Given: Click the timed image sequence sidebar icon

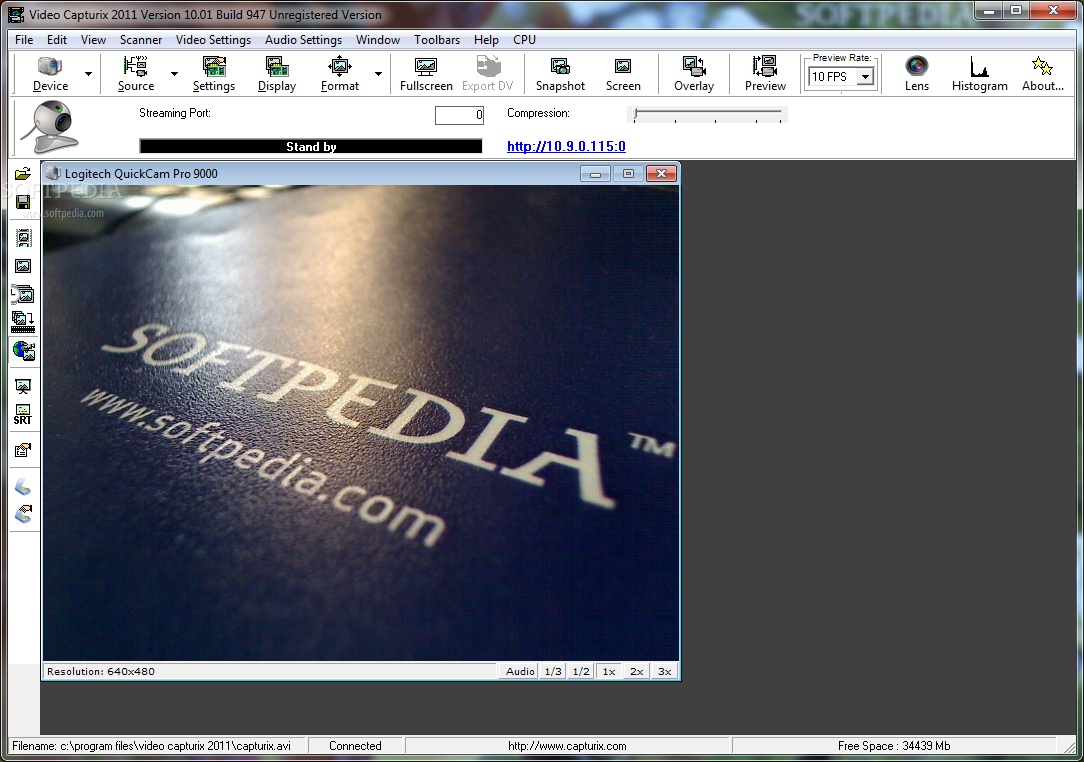Looking at the screenshot, I should click(x=23, y=295).
